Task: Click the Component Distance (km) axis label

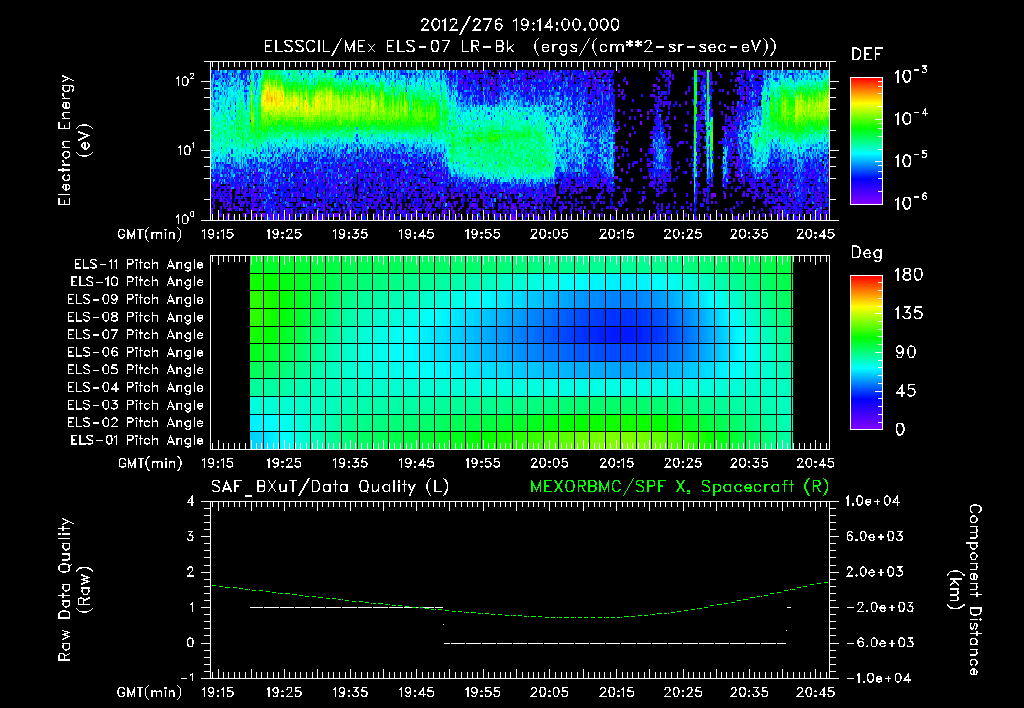Action: (x=965, y=589)
